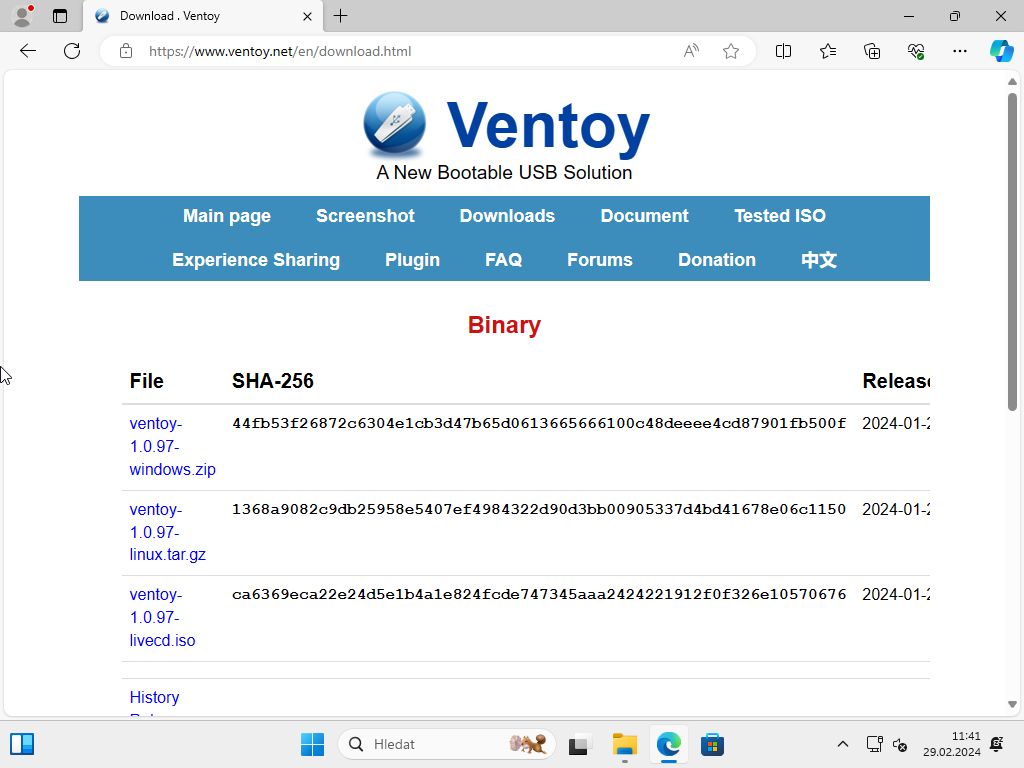Open Browser essentials heart icon
Screen dimensions: 1024x768
click(916, 51)
